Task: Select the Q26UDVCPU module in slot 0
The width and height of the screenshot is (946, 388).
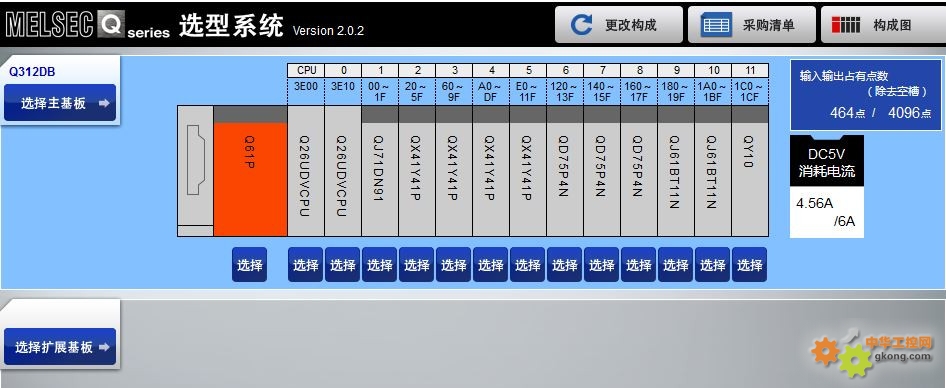Action: pyautogui.click(x=343, y=171)
